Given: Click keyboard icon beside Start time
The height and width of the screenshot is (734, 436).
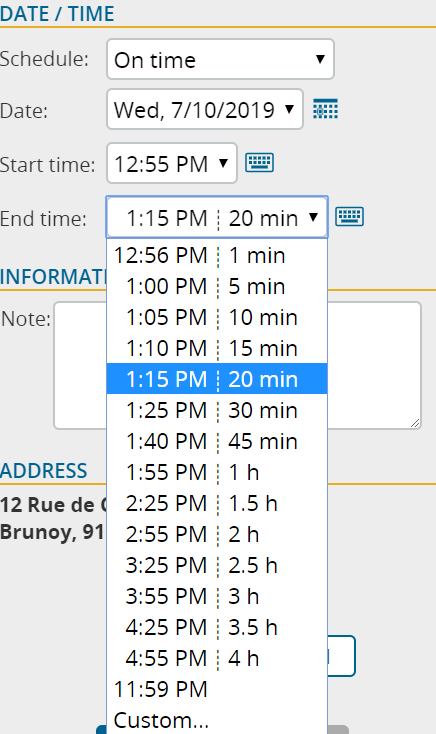Looking at the screenshot, I should point(259,163).
